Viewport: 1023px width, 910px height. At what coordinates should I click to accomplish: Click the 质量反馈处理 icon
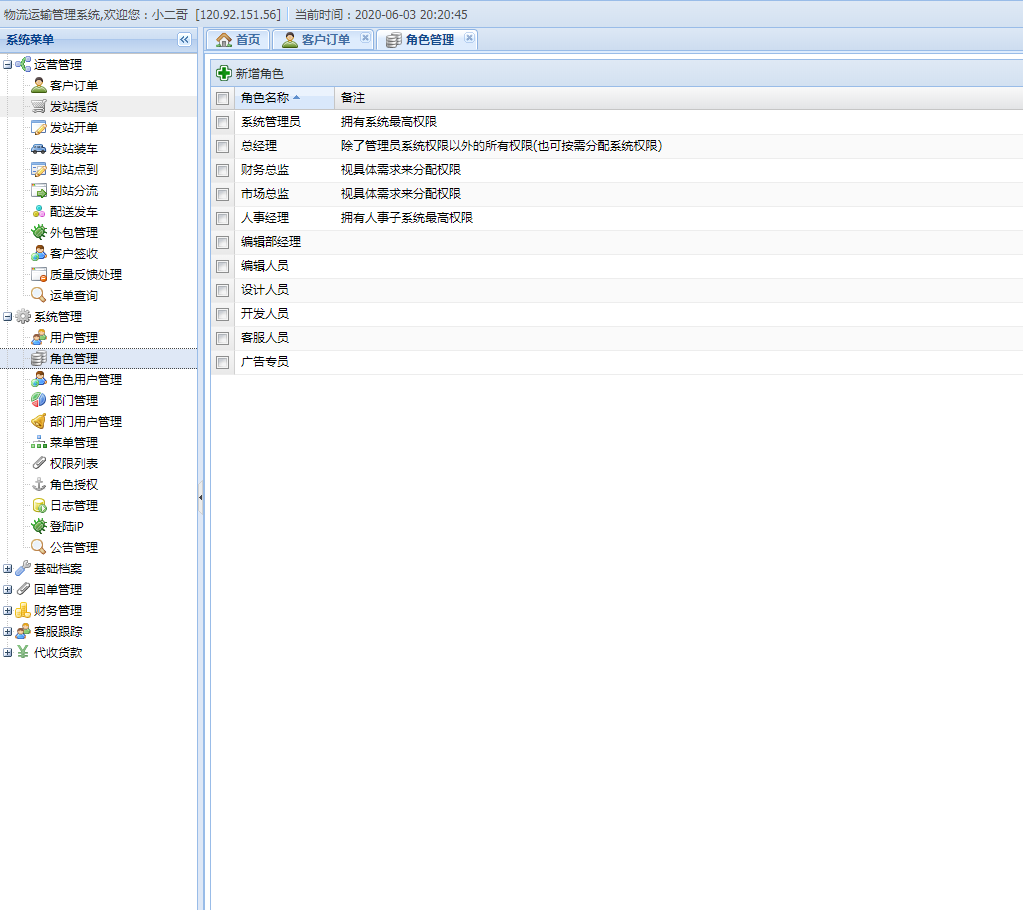tap(38, 275)
